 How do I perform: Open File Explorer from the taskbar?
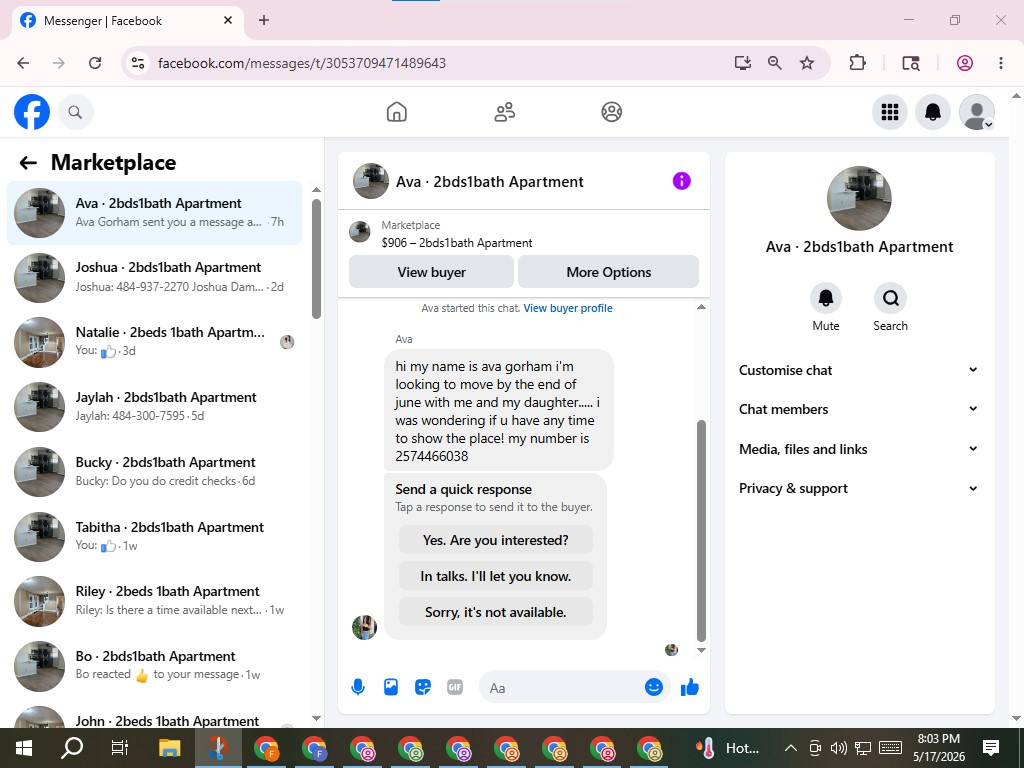click(169, 748)
